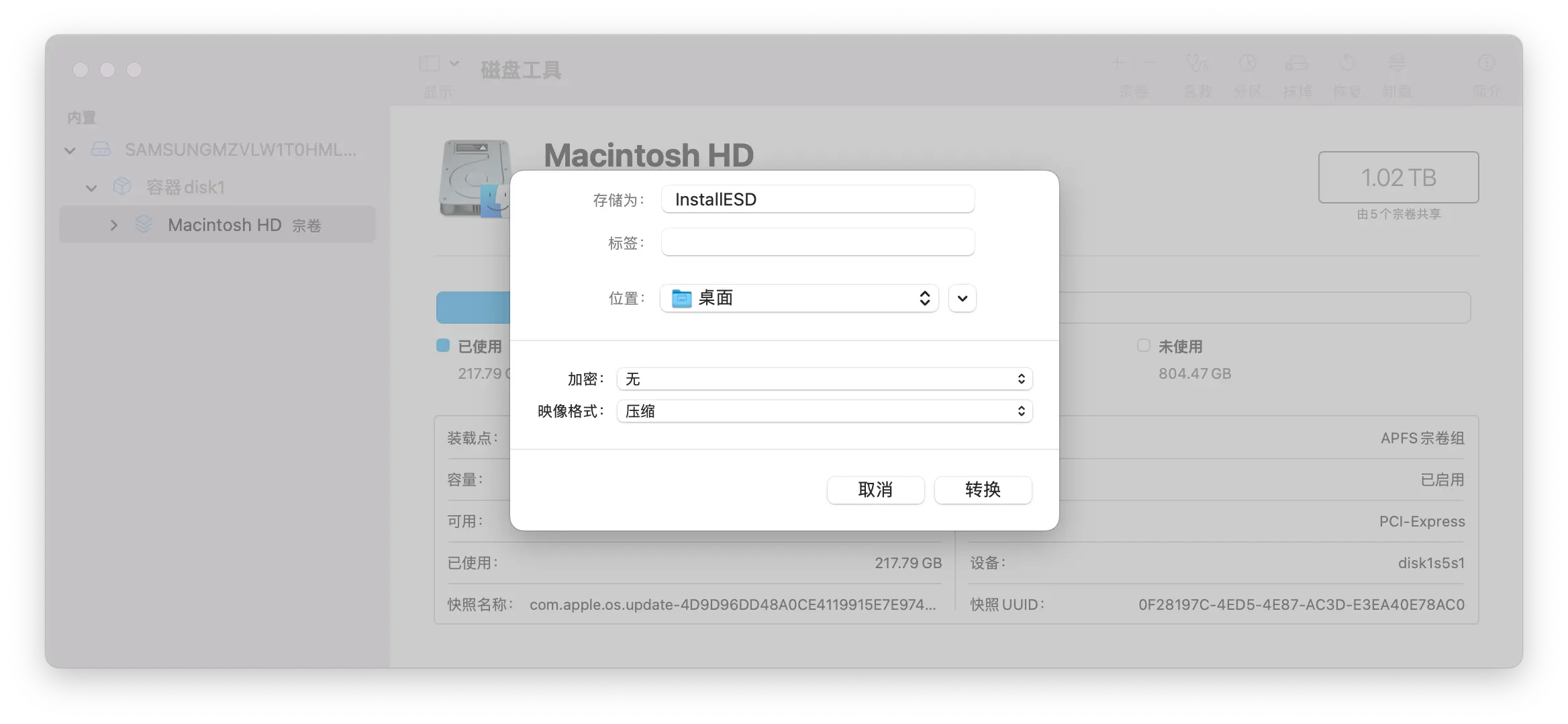Click the 容量 label in info table
Viewport: 1568px width, 724px height.
tap(465, 480)
